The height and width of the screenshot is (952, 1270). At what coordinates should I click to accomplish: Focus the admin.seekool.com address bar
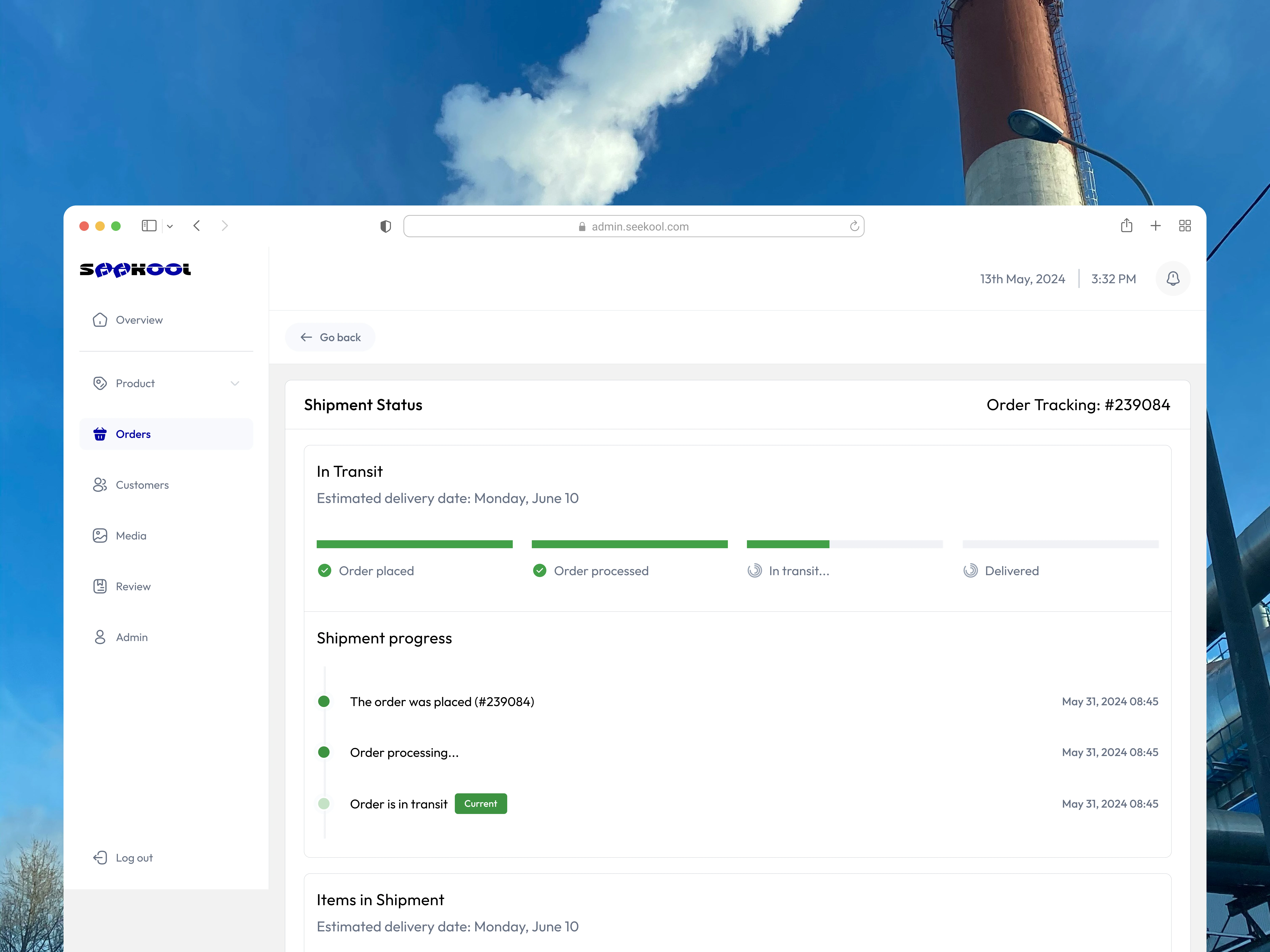[634, 226]
